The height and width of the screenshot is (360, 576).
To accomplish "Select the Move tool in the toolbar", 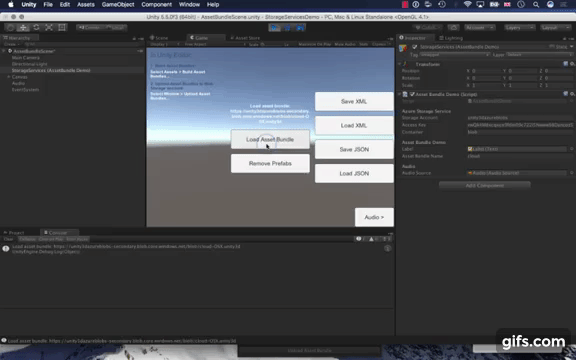I will [23, 28].
